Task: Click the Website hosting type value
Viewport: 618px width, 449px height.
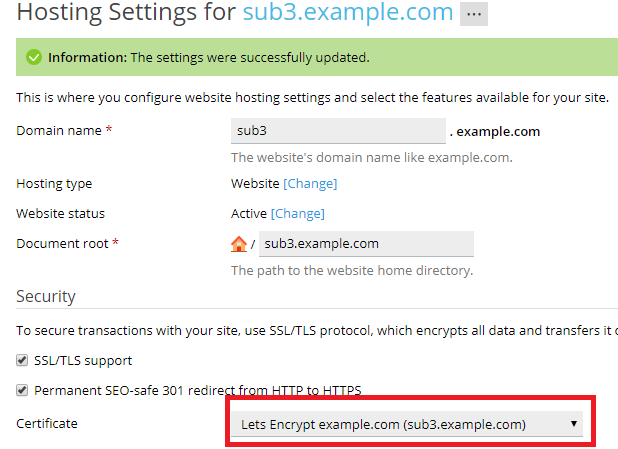Action: point(255,184)
